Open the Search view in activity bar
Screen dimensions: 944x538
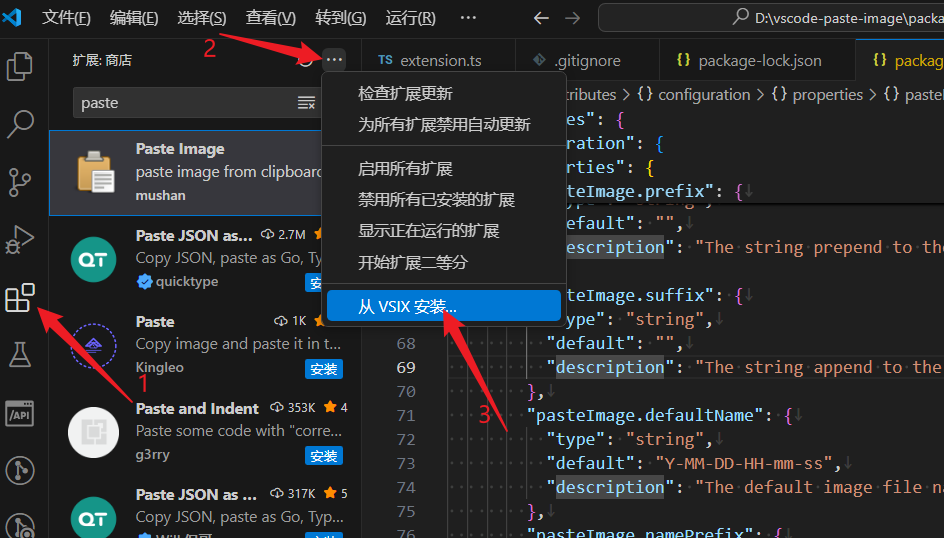tap(20, 124)
